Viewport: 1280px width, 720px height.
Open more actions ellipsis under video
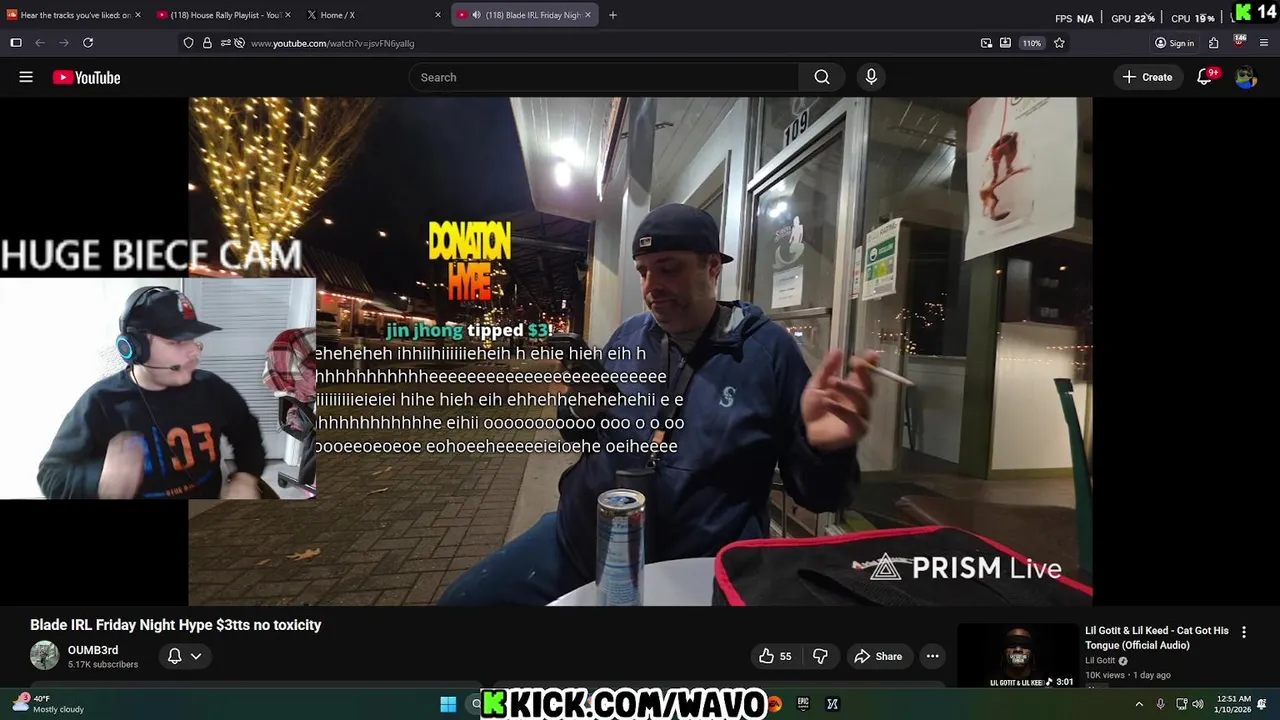(932, 656)
